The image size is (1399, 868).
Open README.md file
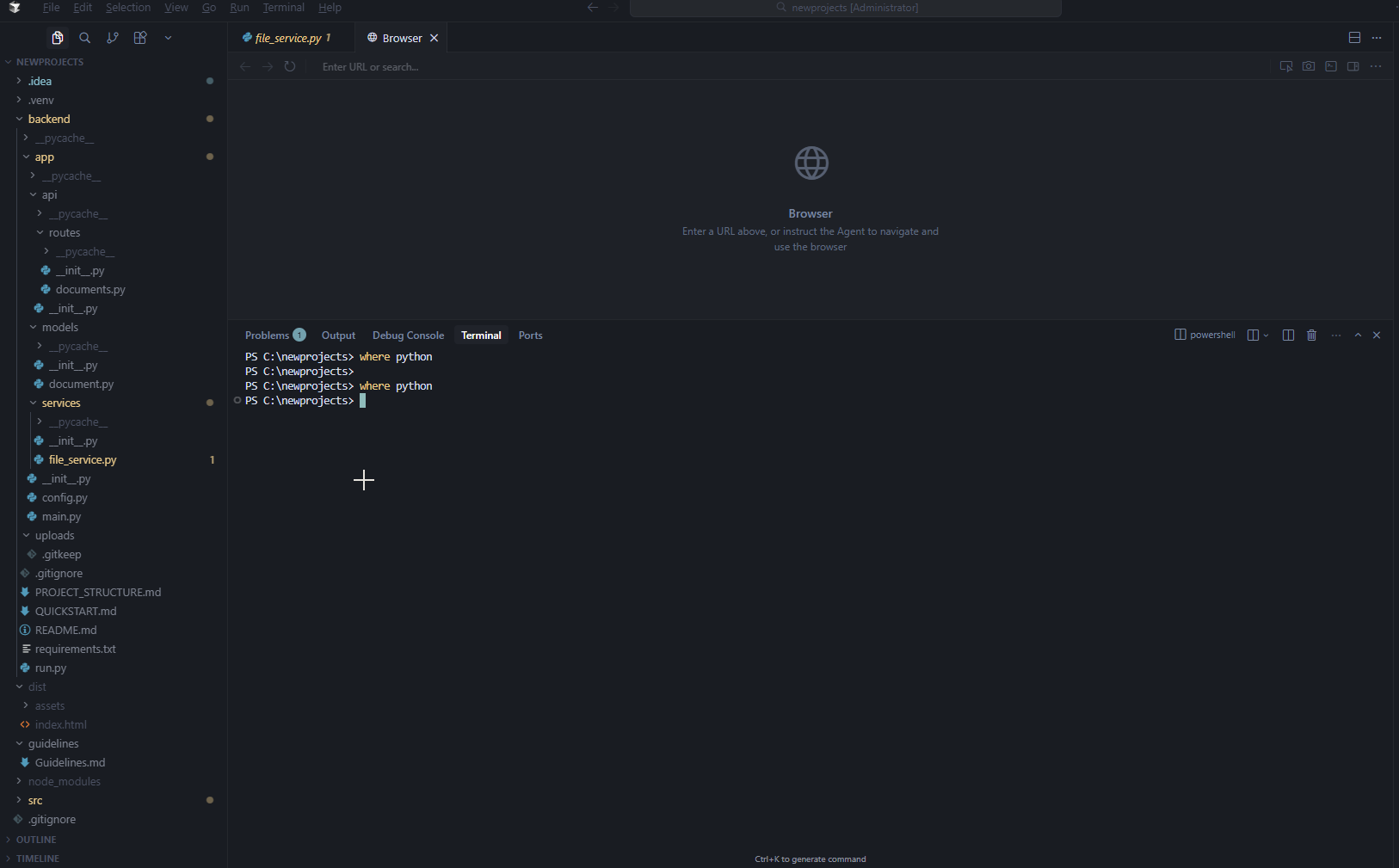[x=114, y=630]
